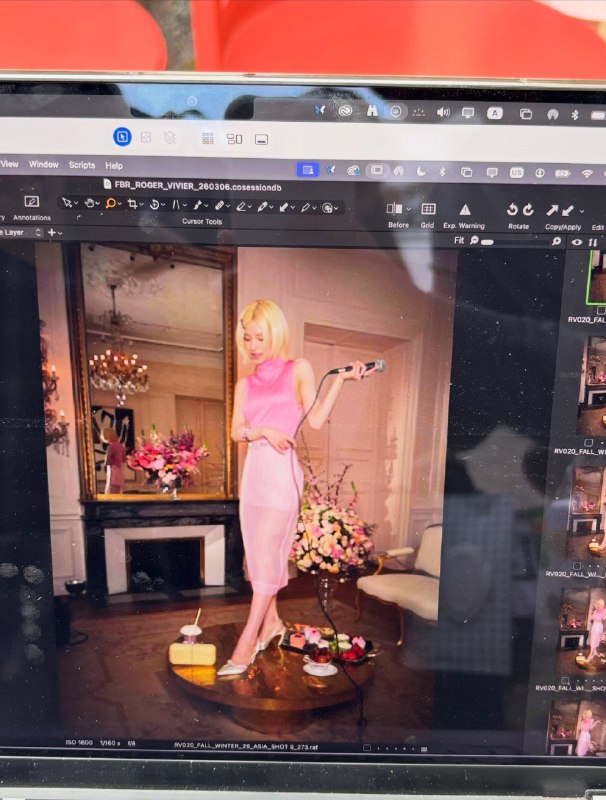Click the 1/160 s shutter readout
The width and height of the screenshot is (606, 800).
pos(110,743)
